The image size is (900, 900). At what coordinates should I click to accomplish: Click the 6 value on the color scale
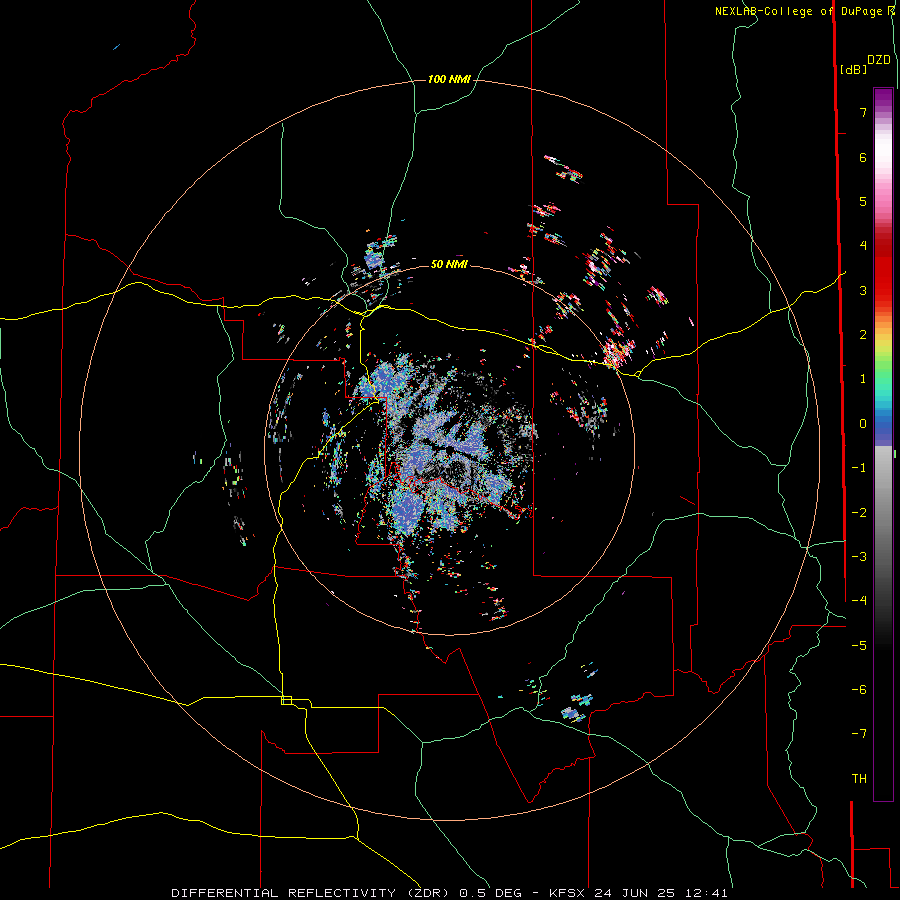(x=863, y=157)
